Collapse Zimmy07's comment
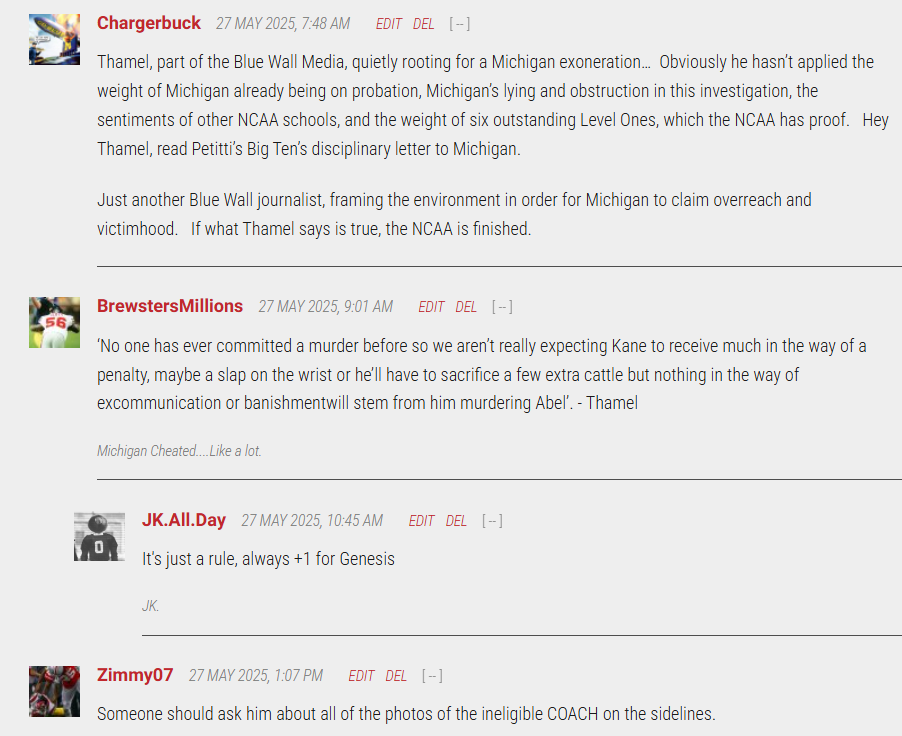902x736 pixels. 432,676
